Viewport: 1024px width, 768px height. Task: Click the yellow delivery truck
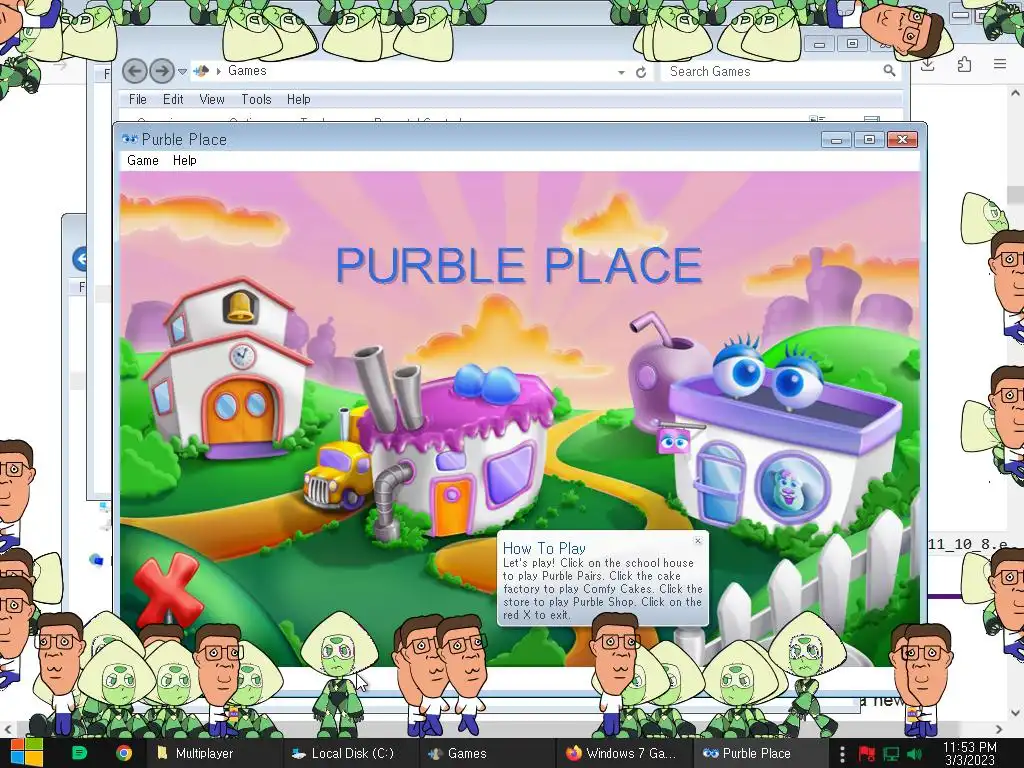(337, 475)
